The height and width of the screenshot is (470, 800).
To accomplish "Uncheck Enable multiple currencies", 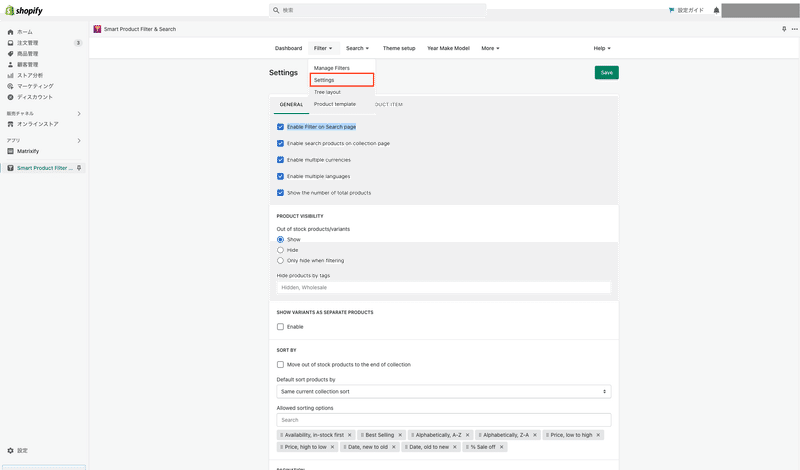I will (280, 160).
